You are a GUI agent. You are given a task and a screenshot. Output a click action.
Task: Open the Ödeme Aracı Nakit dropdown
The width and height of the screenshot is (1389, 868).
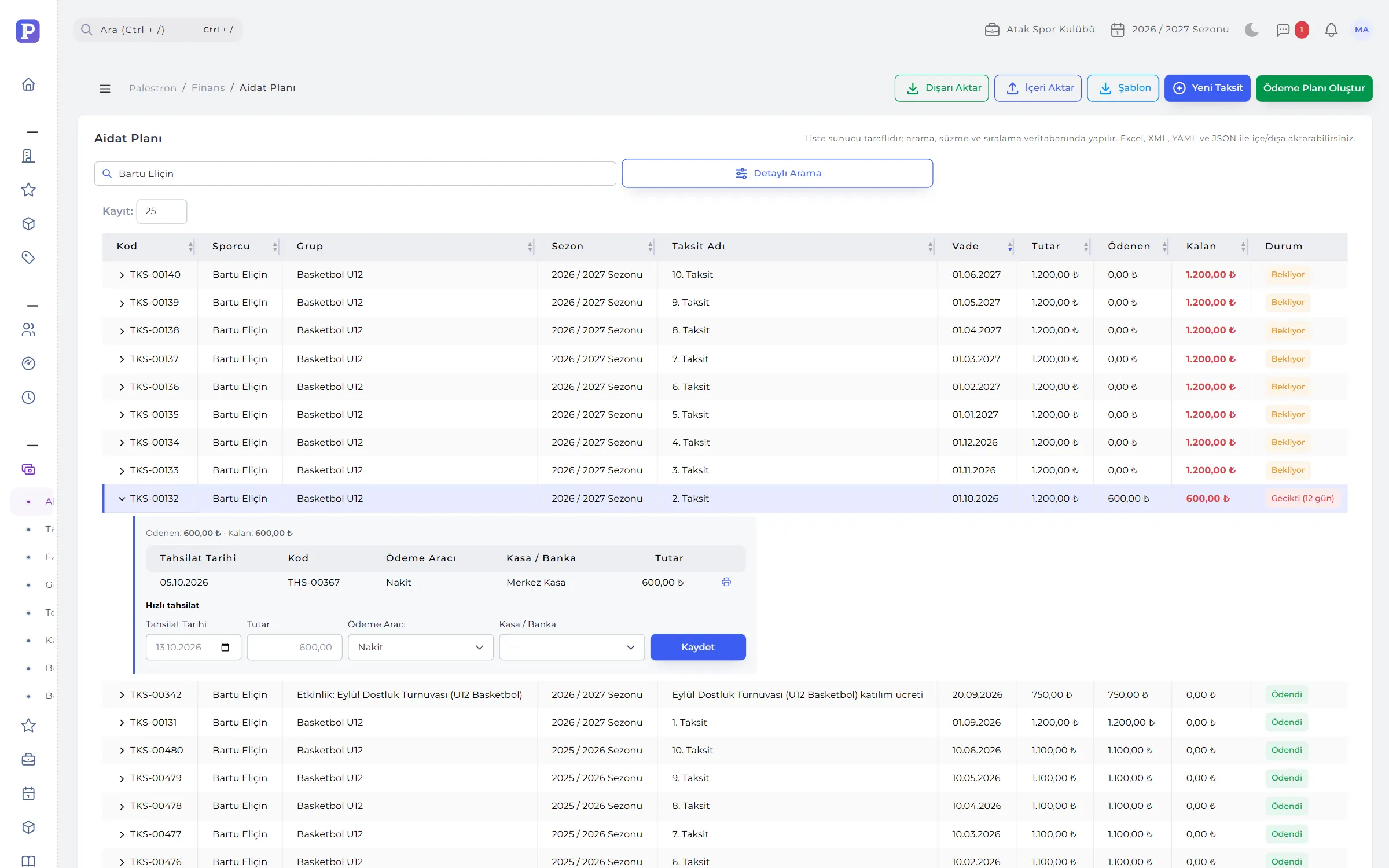[420, 647]
